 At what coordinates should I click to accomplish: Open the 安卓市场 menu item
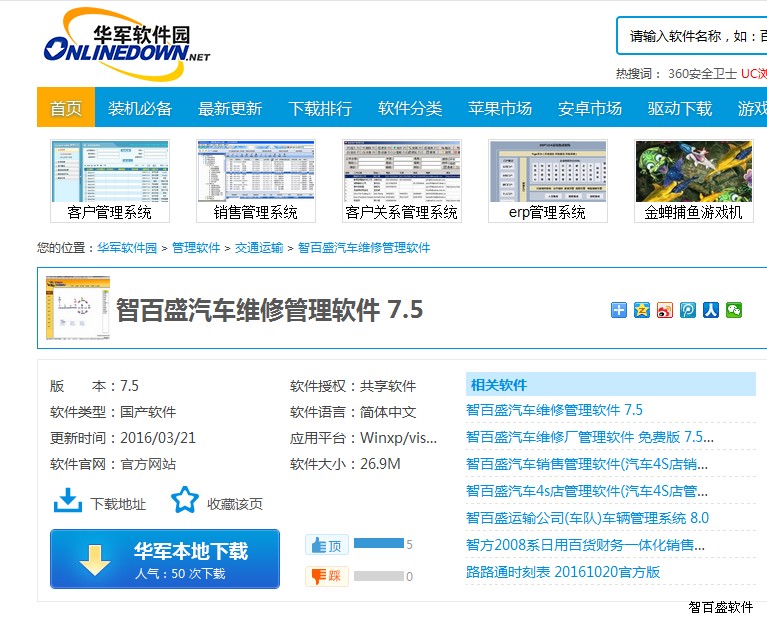pos(590,108)
